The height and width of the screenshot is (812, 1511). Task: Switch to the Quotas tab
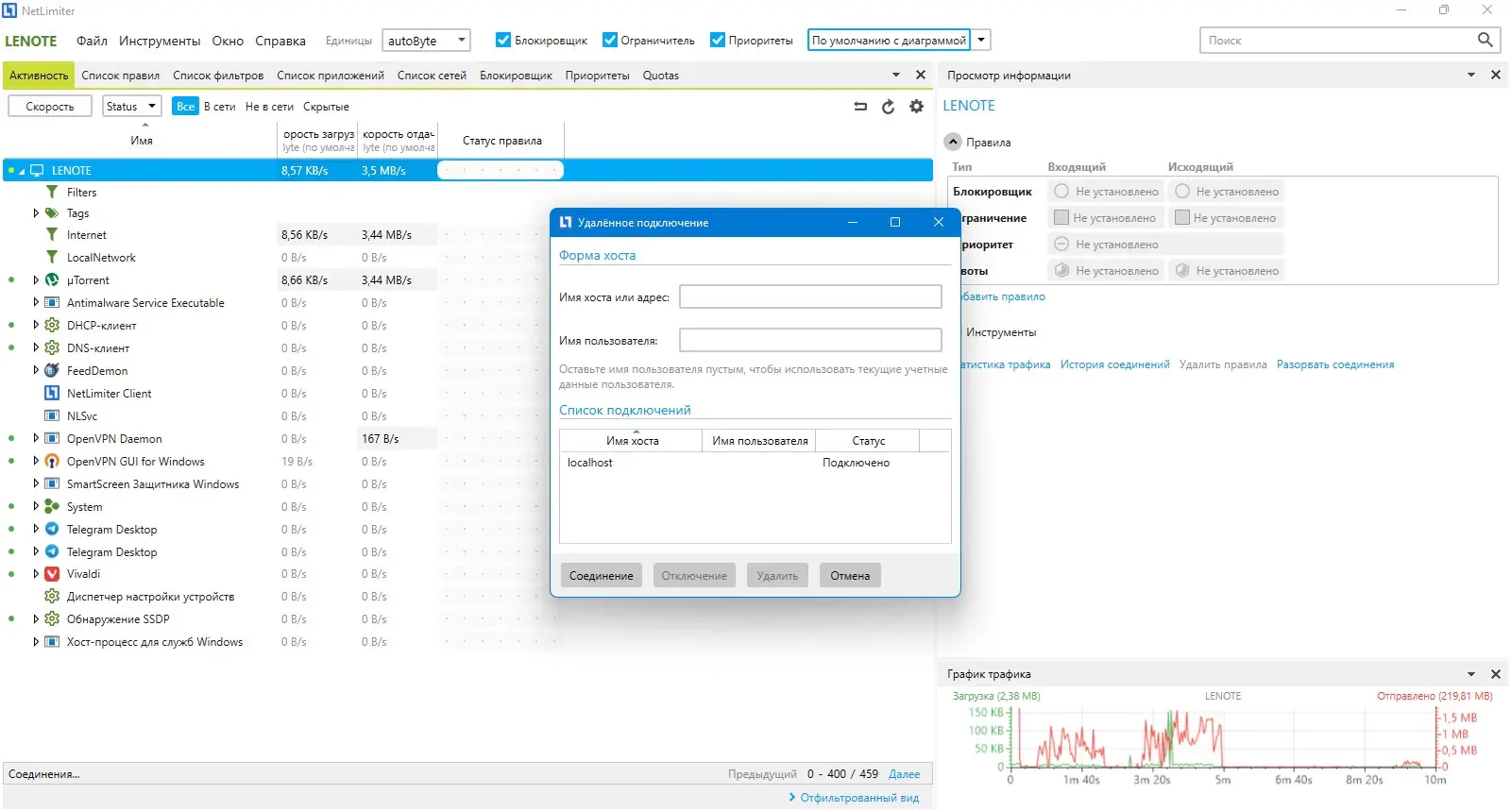(661, 76)
